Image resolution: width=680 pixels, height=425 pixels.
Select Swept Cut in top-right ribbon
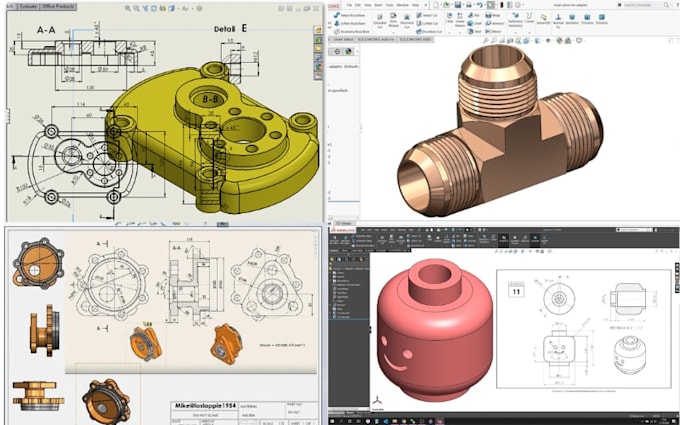427,15
